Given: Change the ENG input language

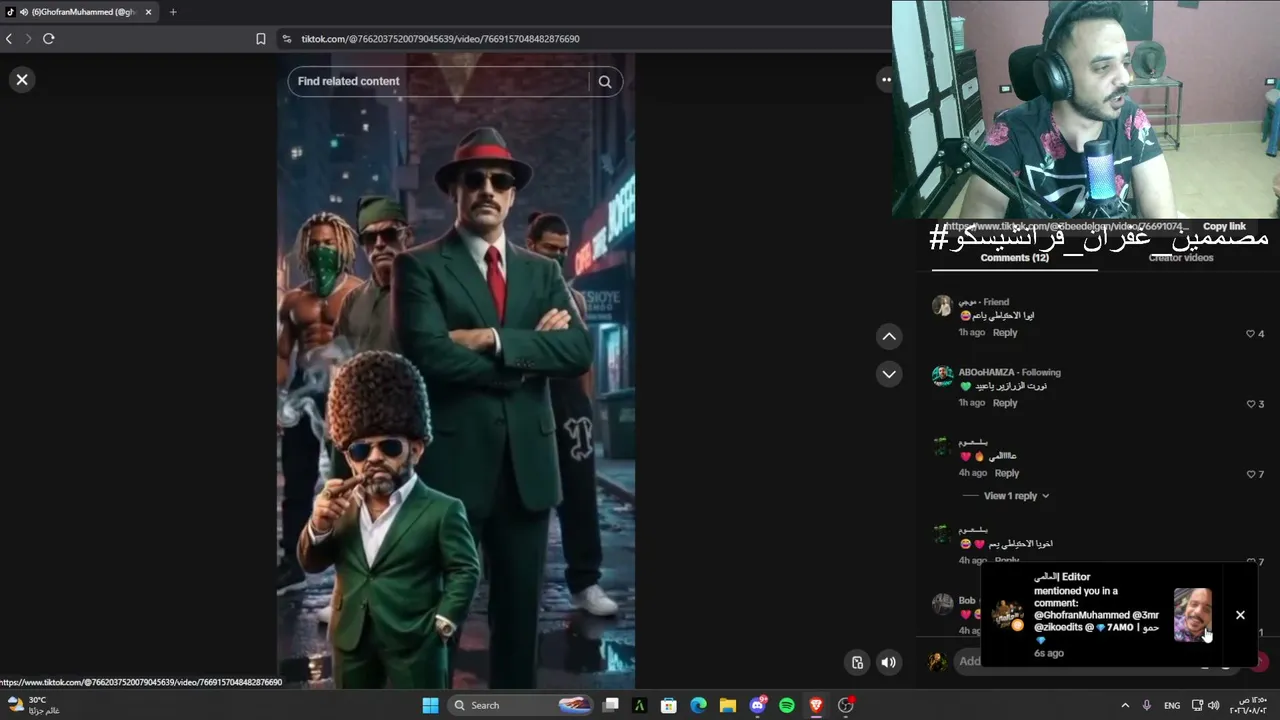Looking at the screenshot, I should (1171, 705).
